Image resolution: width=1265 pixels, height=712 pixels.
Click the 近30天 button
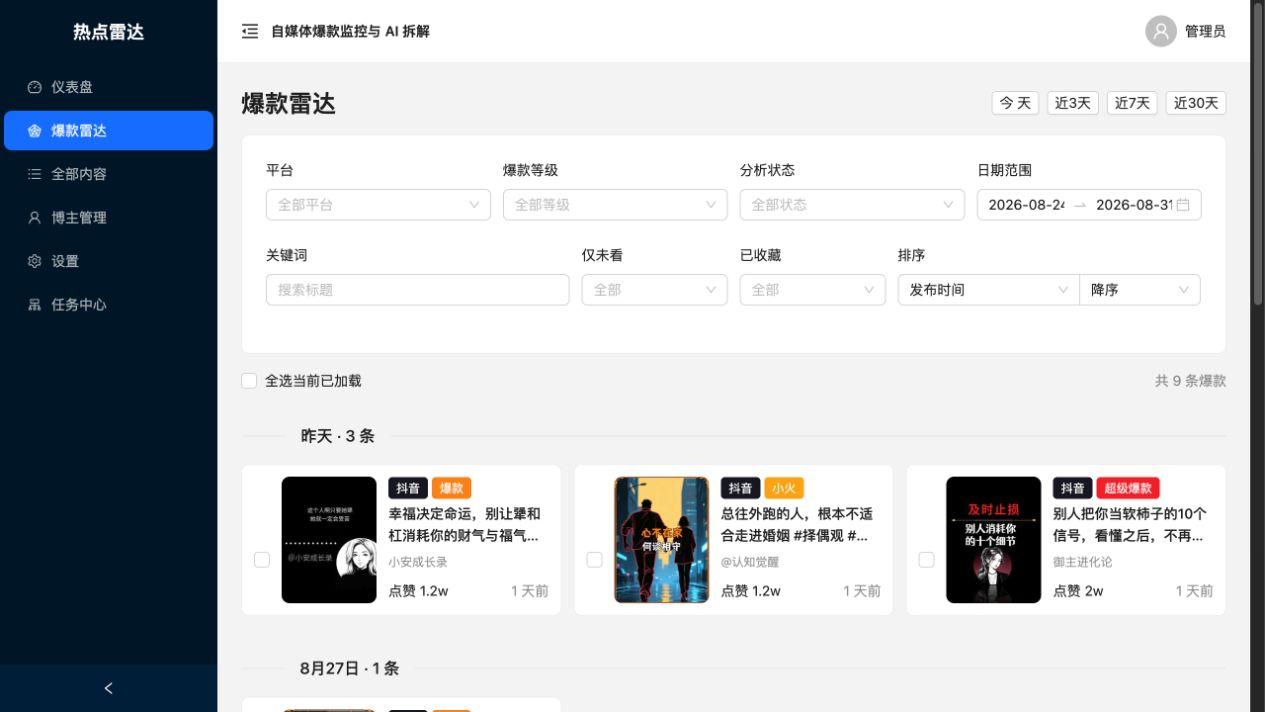point(1196,103)
